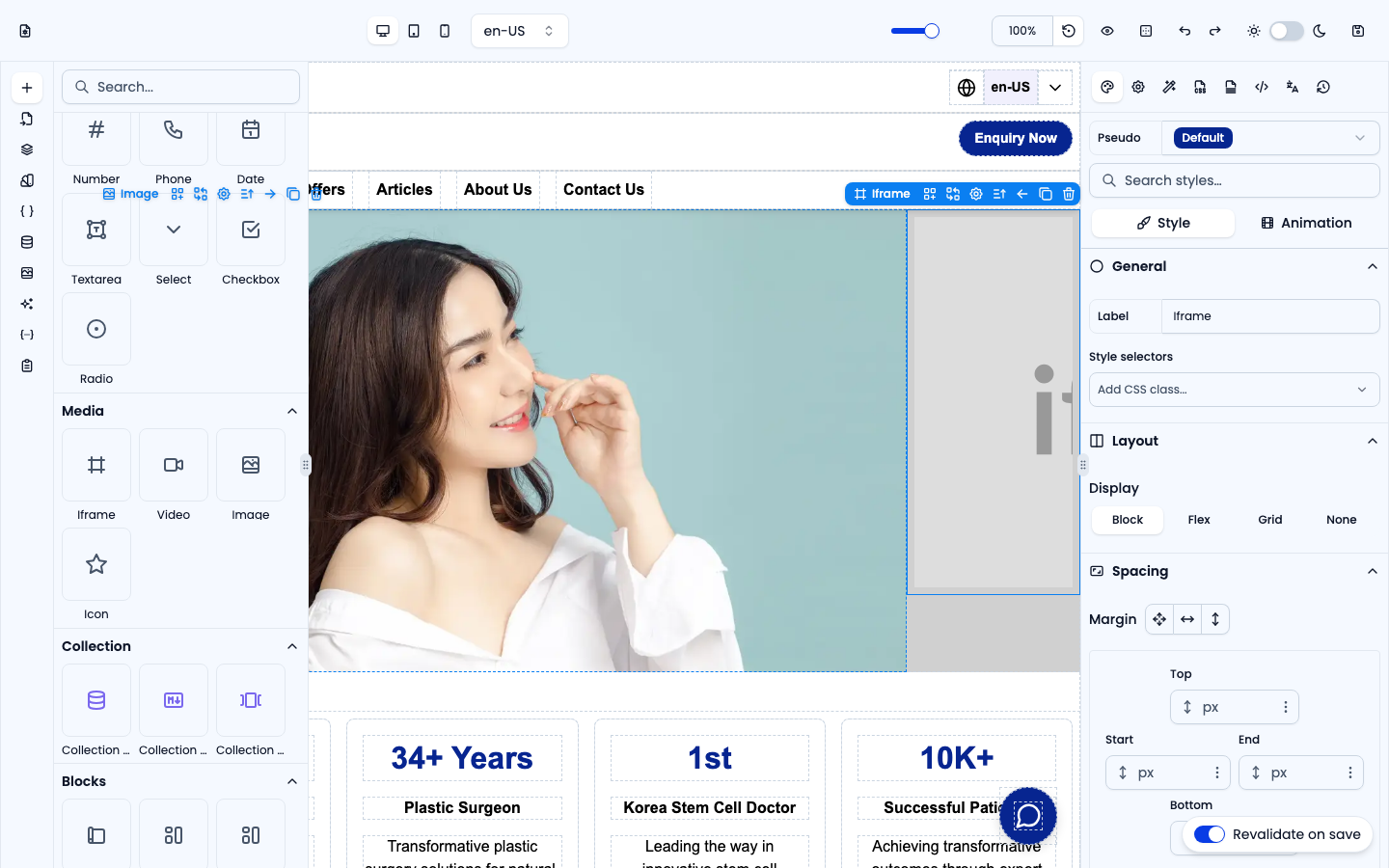This screenshot has width=1389, height=868.
Task: Collapse the Spacing section
Action: click(x=1373, y=571)
